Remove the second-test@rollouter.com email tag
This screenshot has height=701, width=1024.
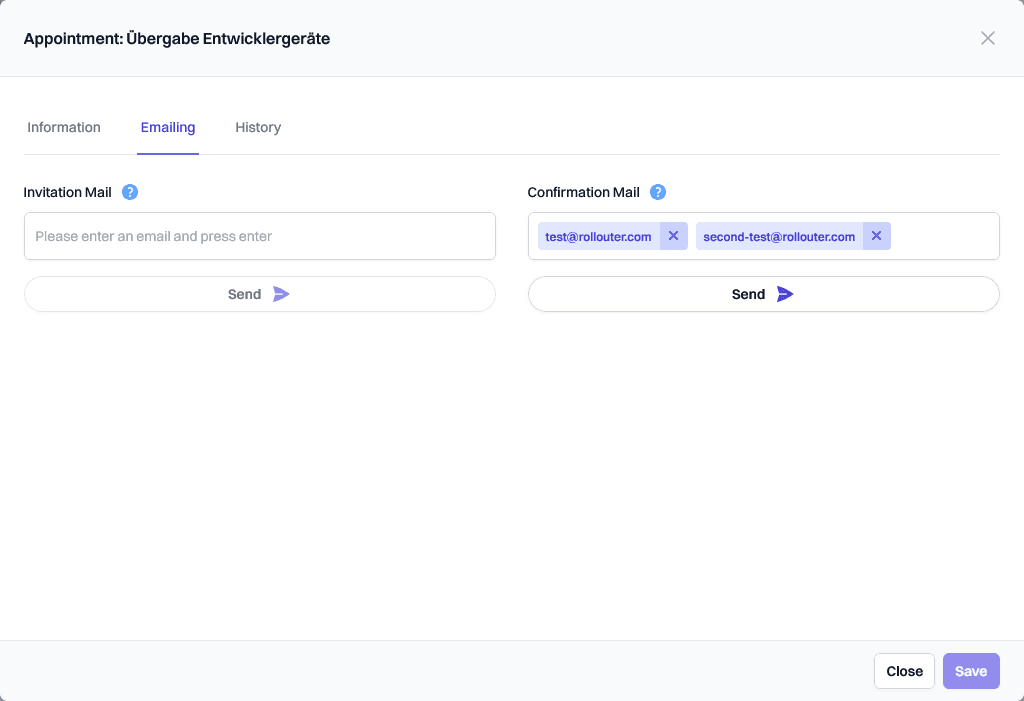tap(876, 236)
